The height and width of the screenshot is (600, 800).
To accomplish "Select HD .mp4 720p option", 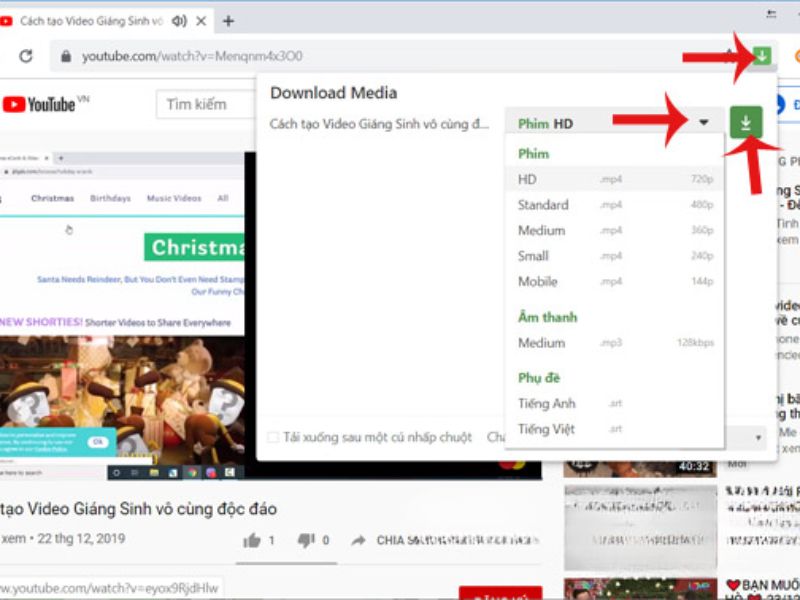I will pyautogui.click(x=614, y=179).
